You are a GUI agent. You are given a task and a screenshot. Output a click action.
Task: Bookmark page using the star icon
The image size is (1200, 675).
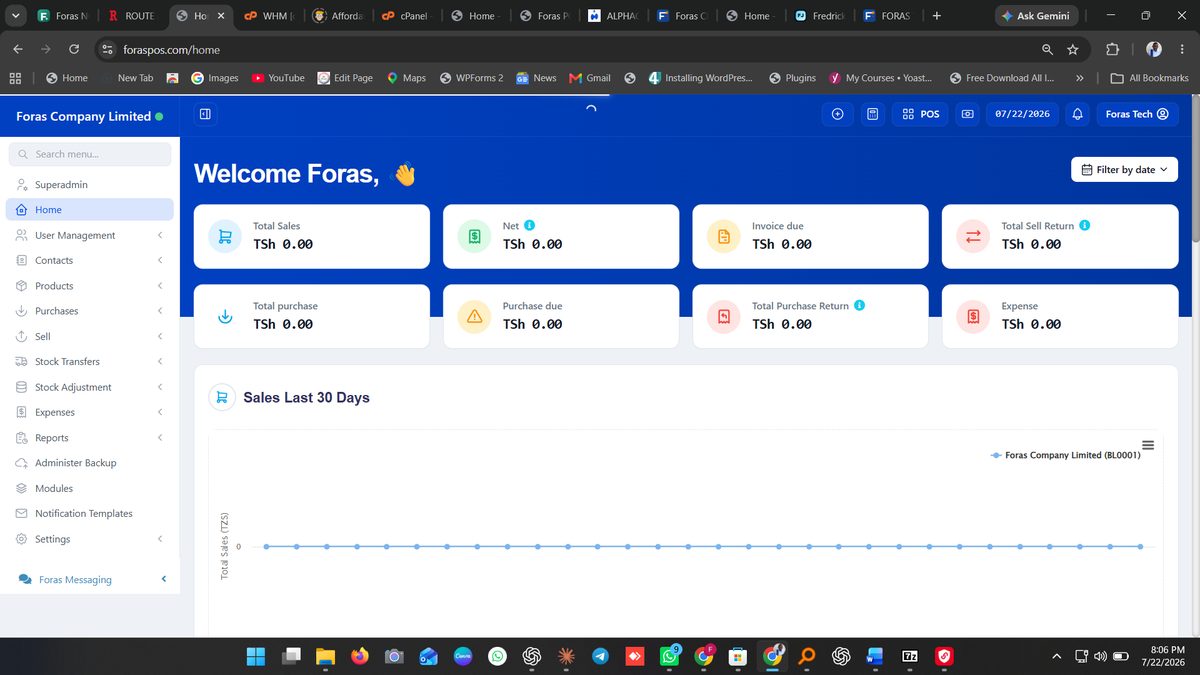click(x=1073, y=49)
